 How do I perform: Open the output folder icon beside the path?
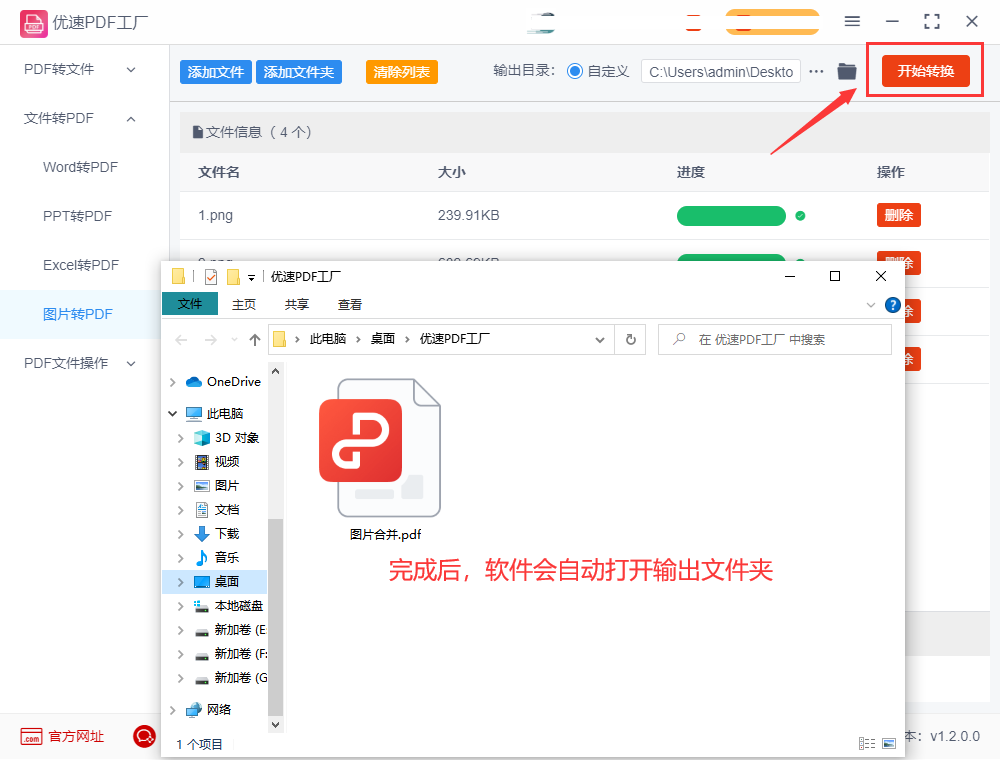click(847, 71)
